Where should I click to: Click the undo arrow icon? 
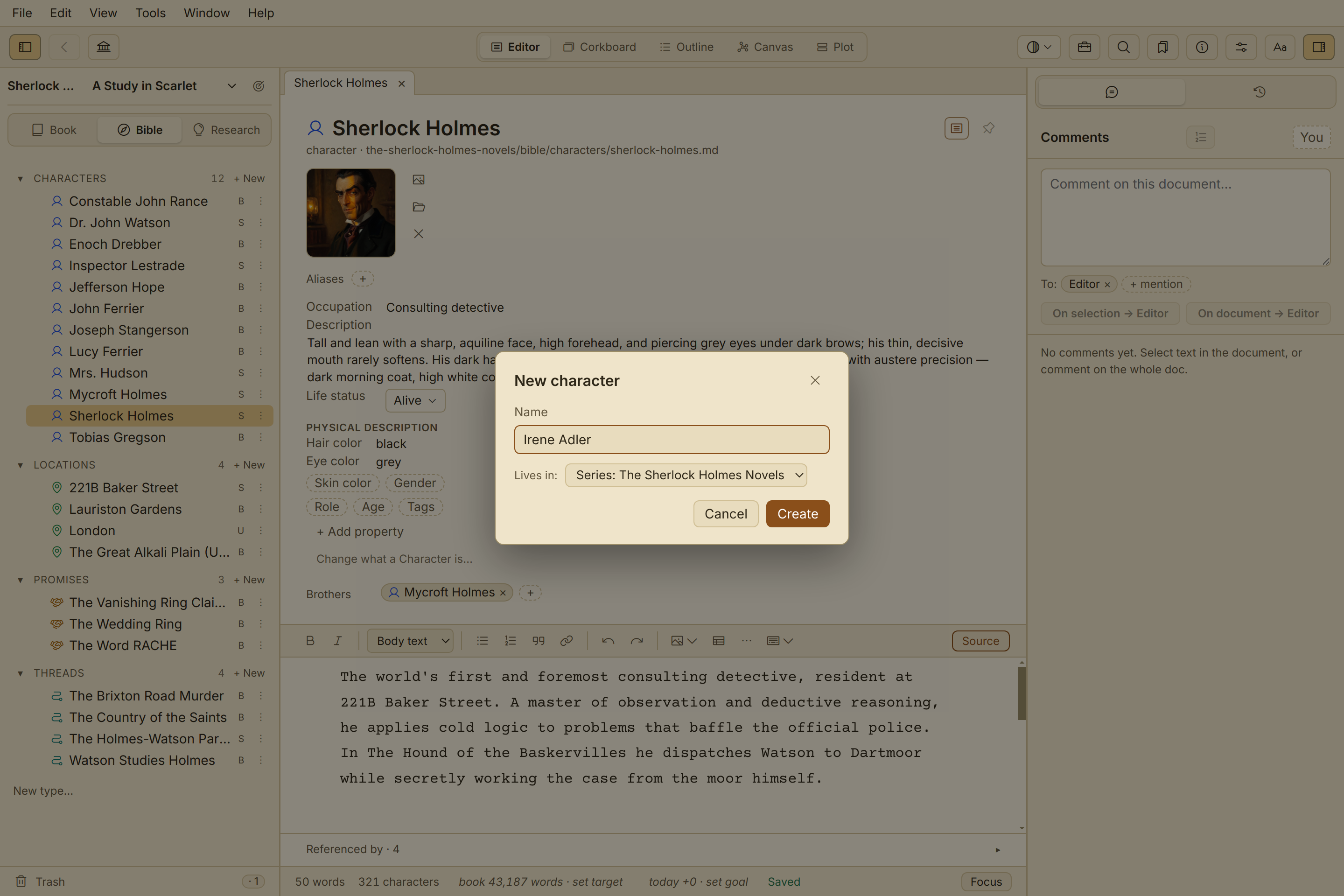click(608, 641)
